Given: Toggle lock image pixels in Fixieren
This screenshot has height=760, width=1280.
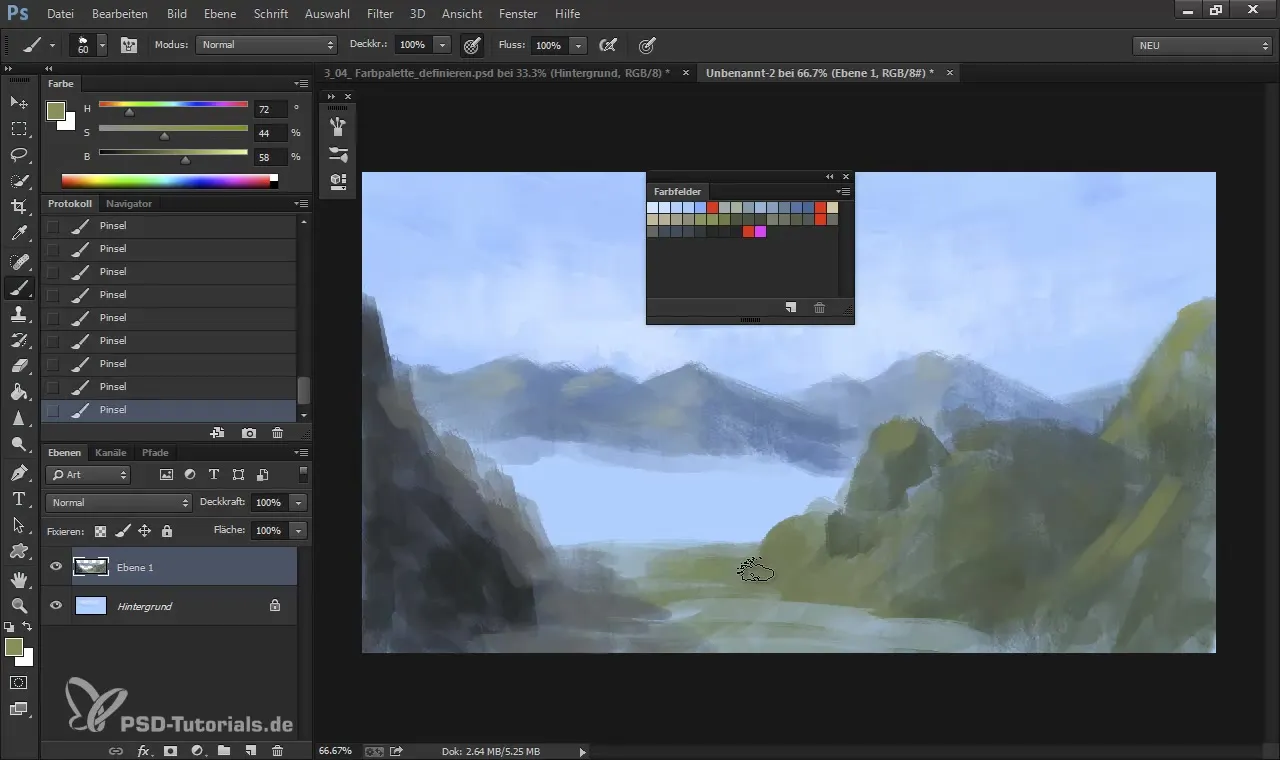Looking at the screenshot, I should pos(122,531).
